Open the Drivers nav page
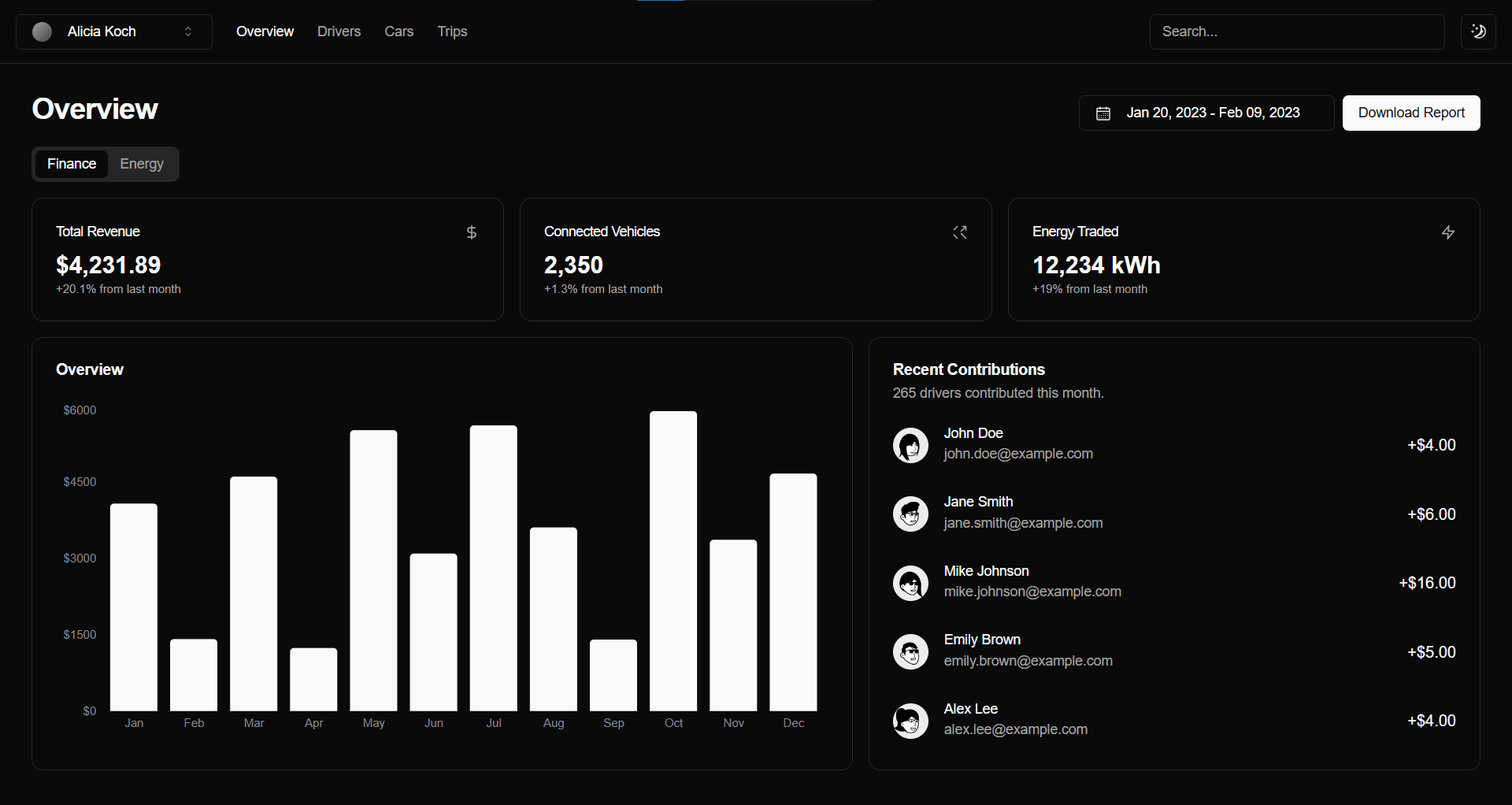This screenshot has width=1512, height=805. pyautogui.click(x=339, y=32)
